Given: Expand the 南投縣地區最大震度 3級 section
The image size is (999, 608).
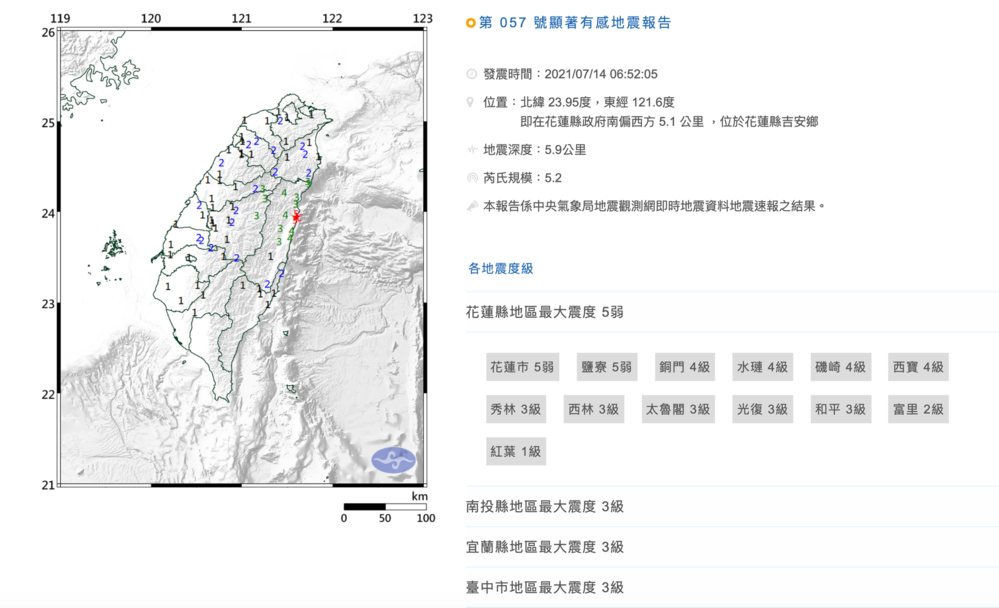Looking at the screenshot, I should click(x=545, y=506).
